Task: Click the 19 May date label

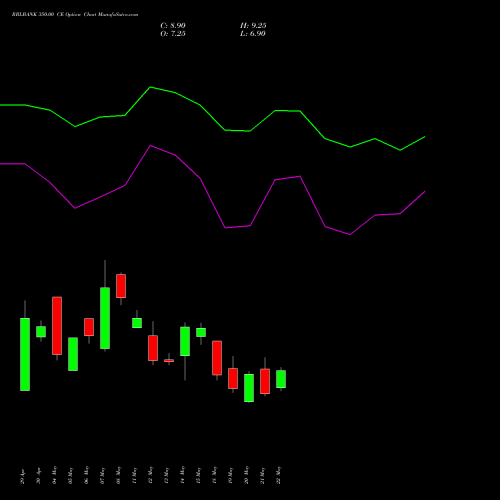Action: coord(230,475)
